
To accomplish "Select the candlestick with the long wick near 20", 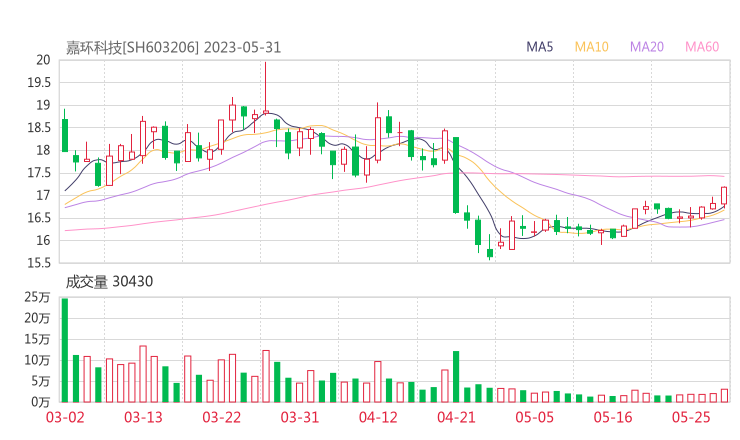I will click(x=266, y=88).
